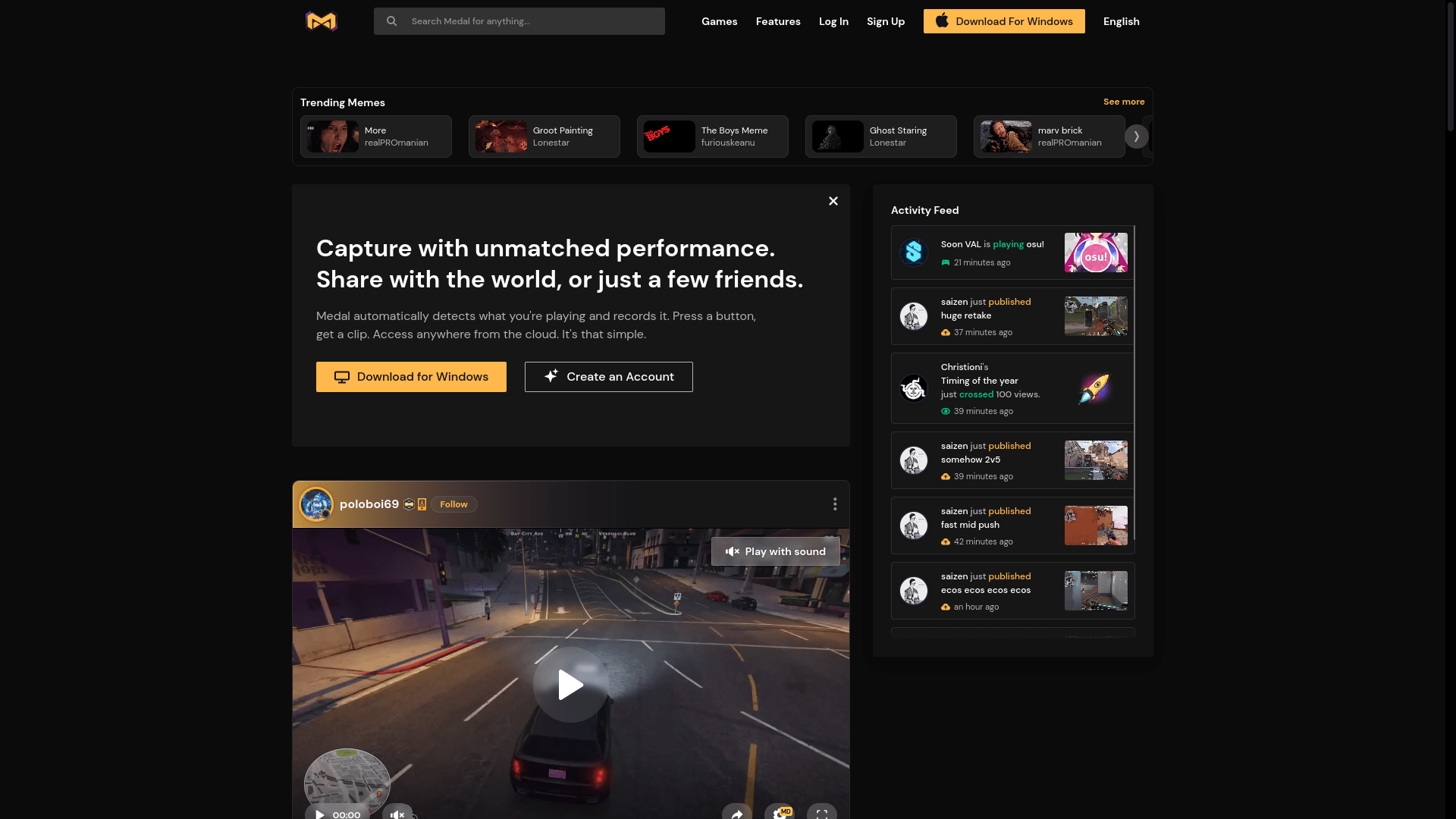
Task: Click the huge retake clip title text
Action: click(966, 315)
